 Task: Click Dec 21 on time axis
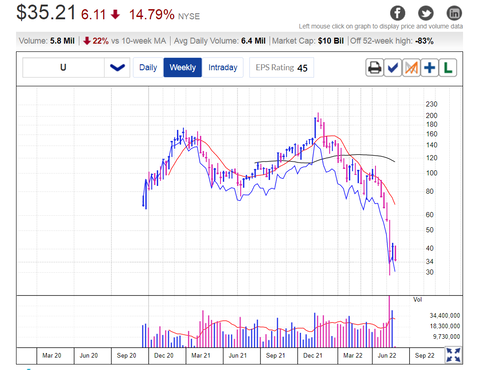coord(313,356)
